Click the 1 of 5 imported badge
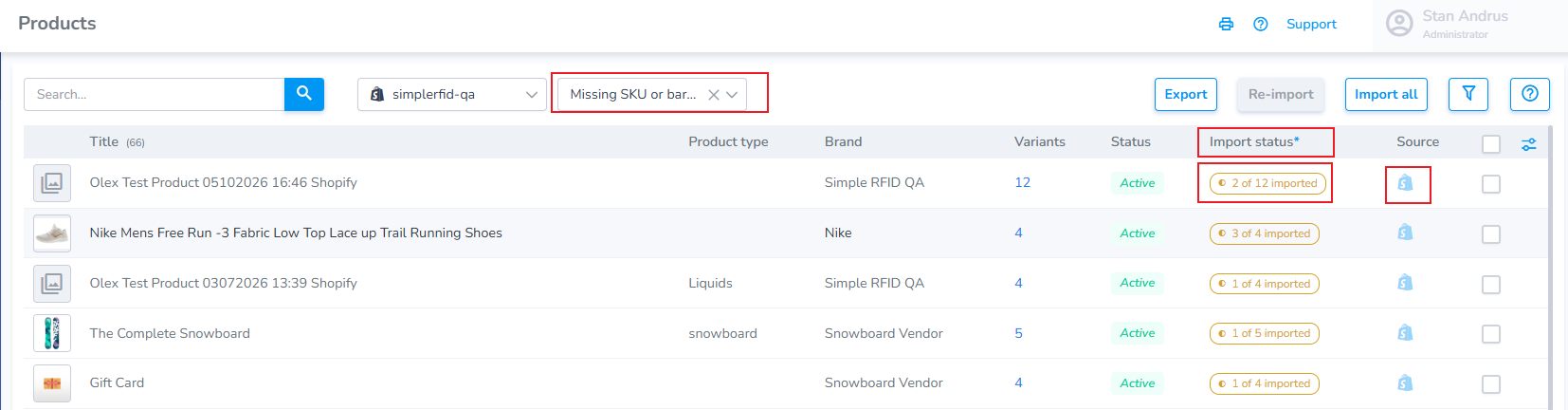This screenshot has width=1568, height=410. coord(1264,333)
